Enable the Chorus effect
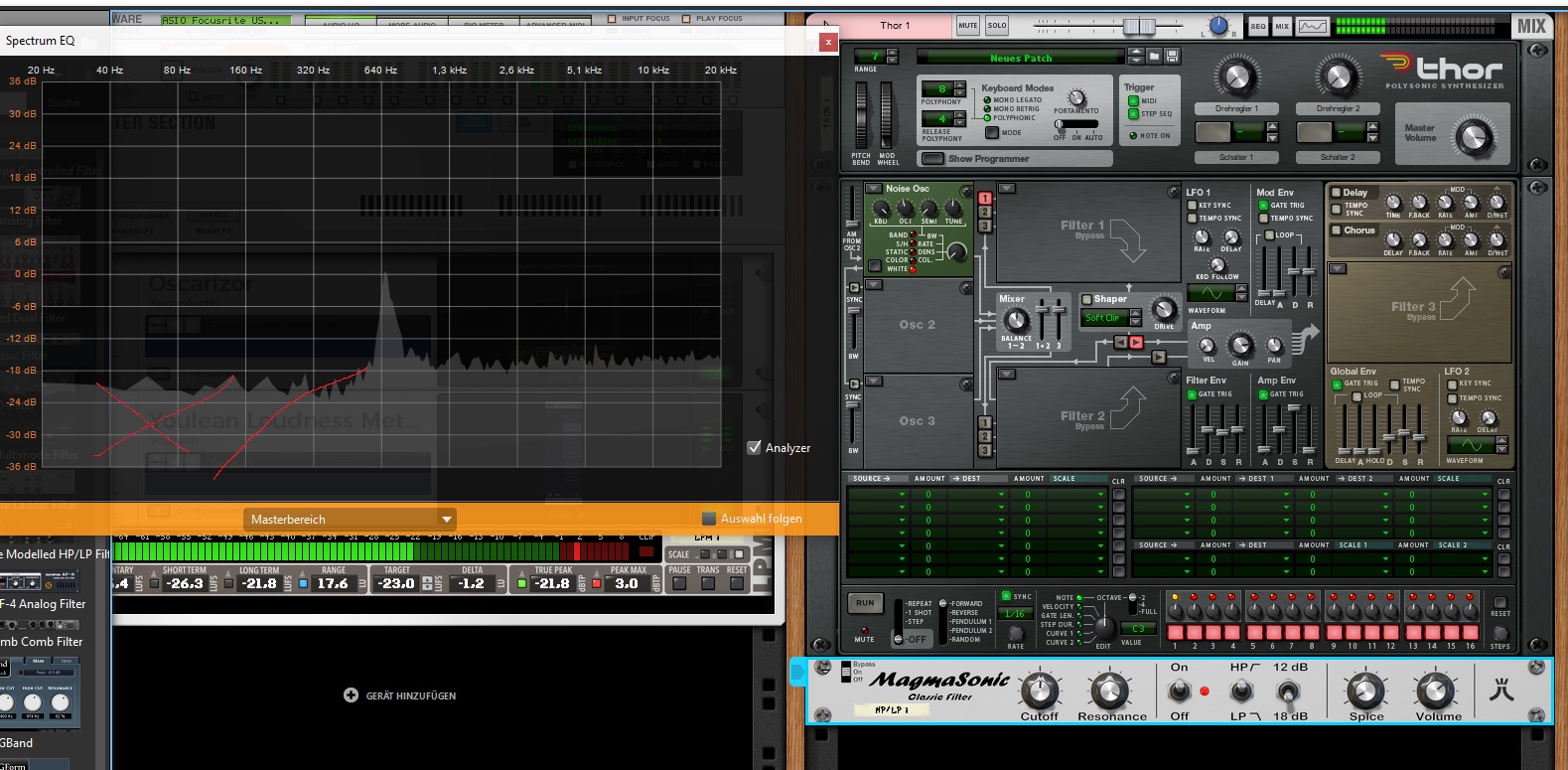The width and height of the screenshot is (1568, 770). coord(1336,231)
